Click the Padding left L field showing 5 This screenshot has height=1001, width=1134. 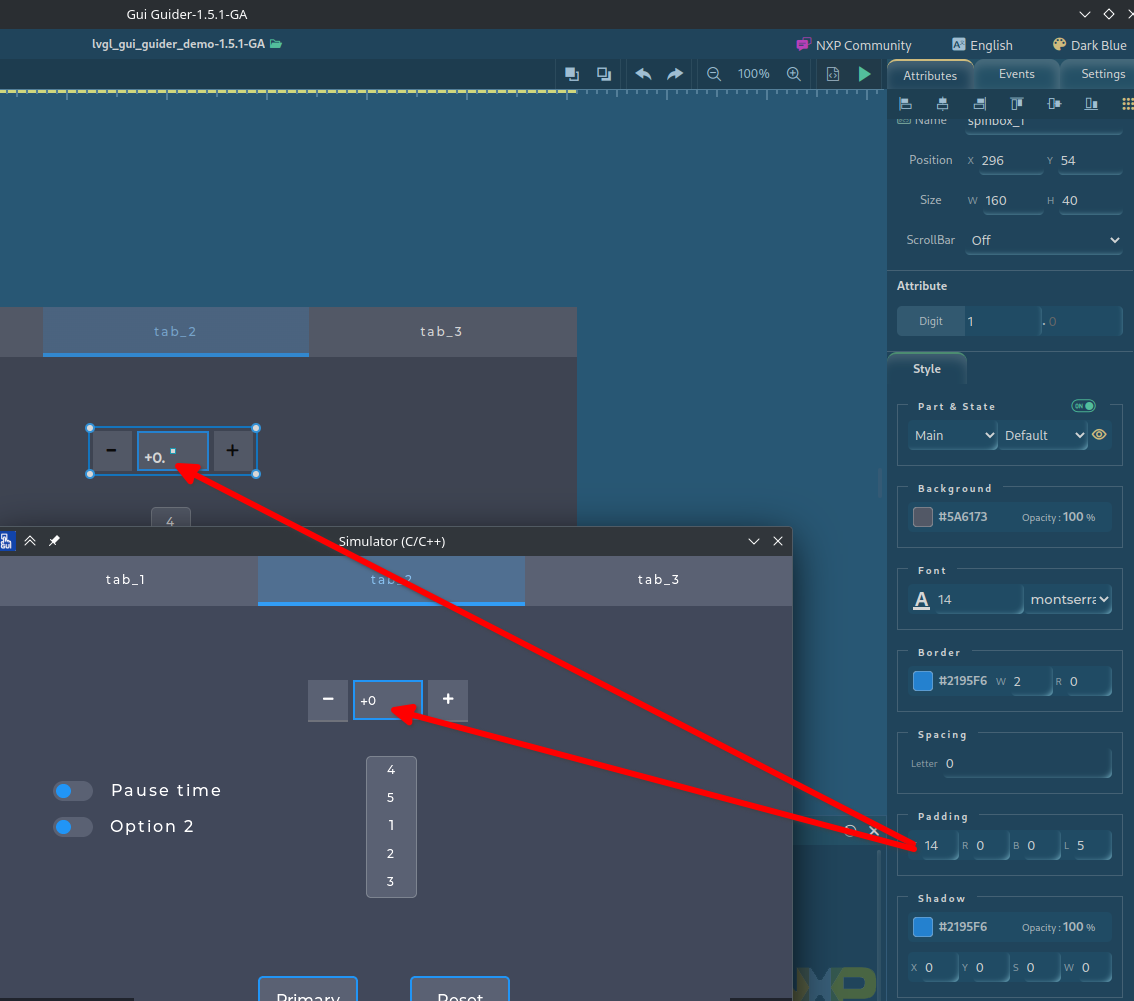pyautogui.click(x=1092, y=845)
